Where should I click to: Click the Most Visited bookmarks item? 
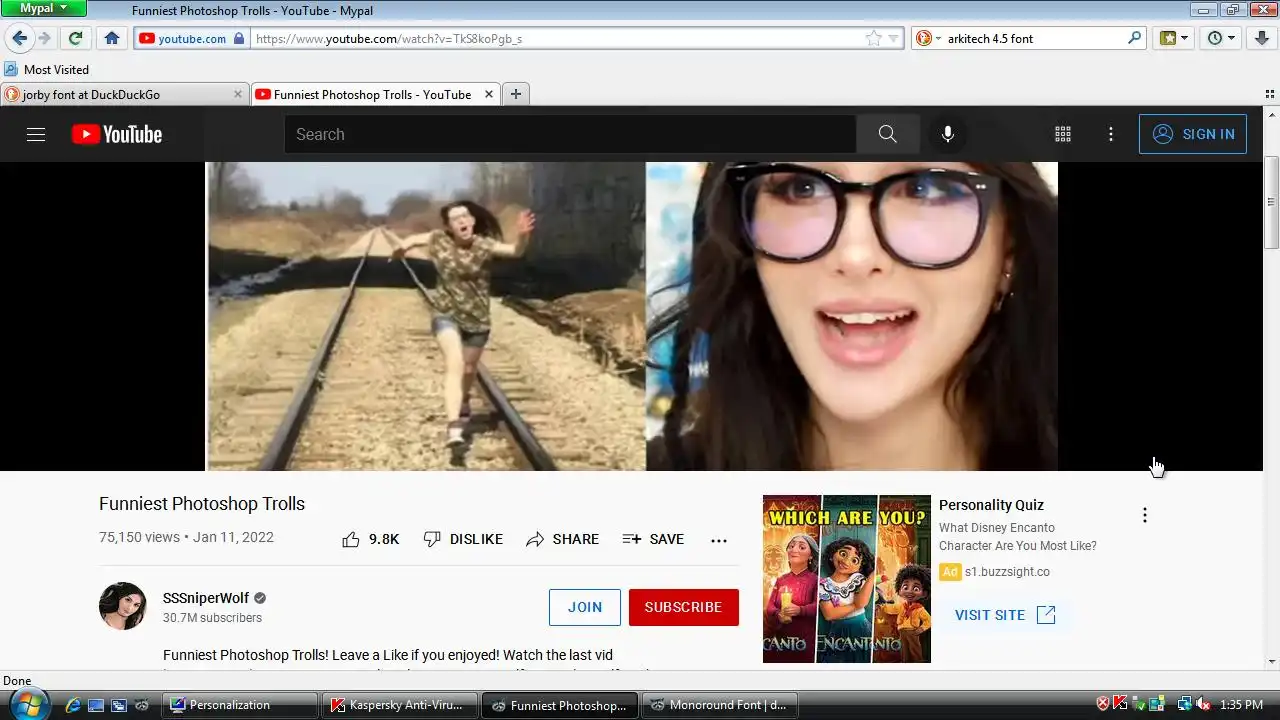coord(47,69)
